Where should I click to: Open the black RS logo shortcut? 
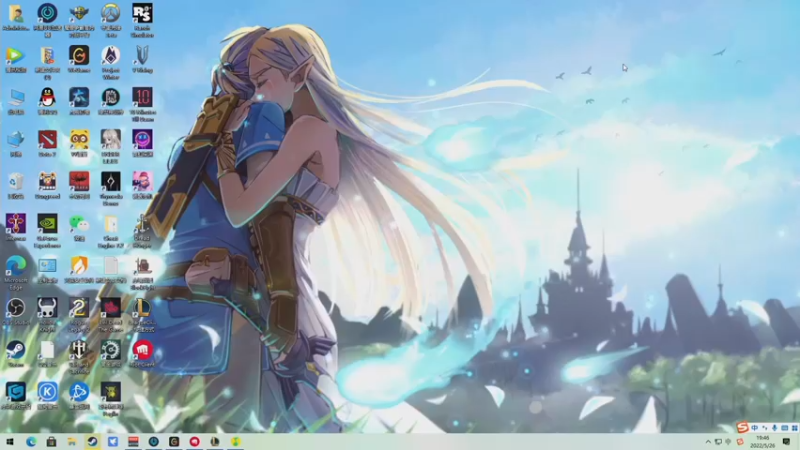(142, 13)
